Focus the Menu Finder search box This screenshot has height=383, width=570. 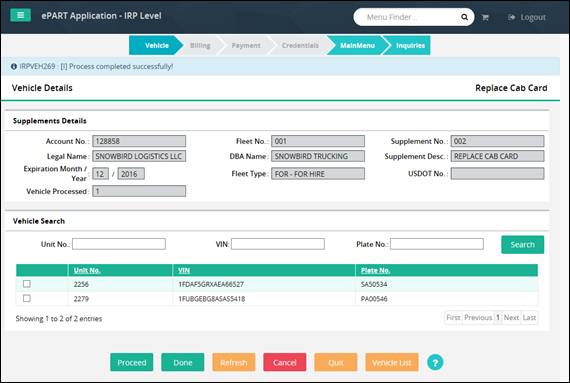tap(414, 17)
